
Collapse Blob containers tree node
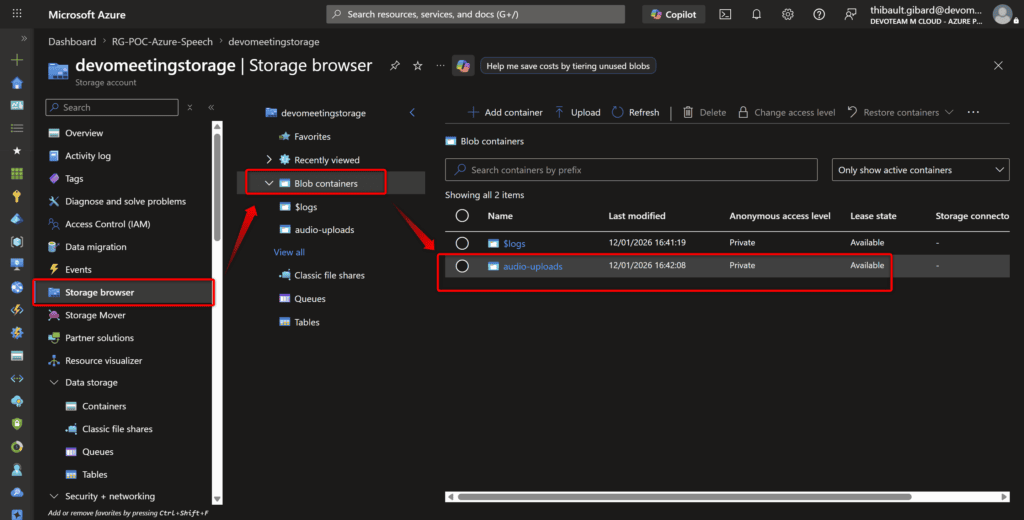pos(269,183)
